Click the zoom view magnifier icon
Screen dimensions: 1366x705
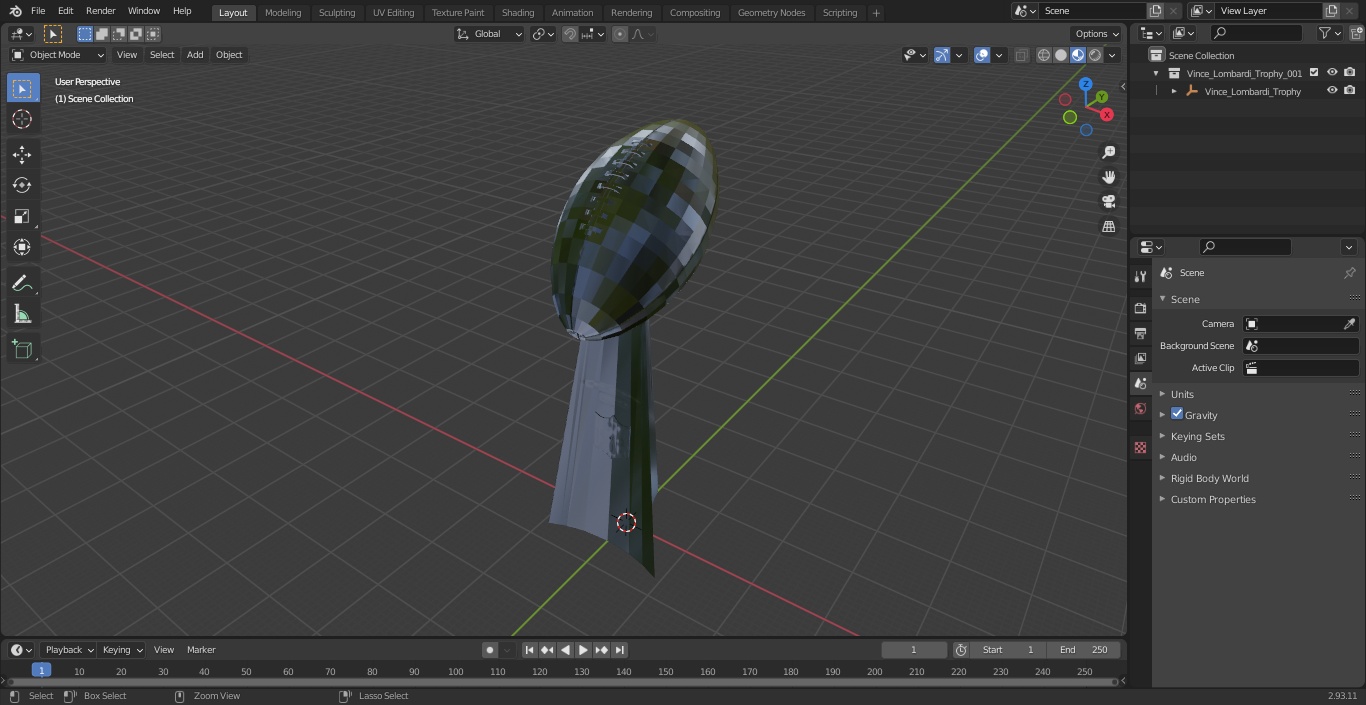pos(1108,152)
